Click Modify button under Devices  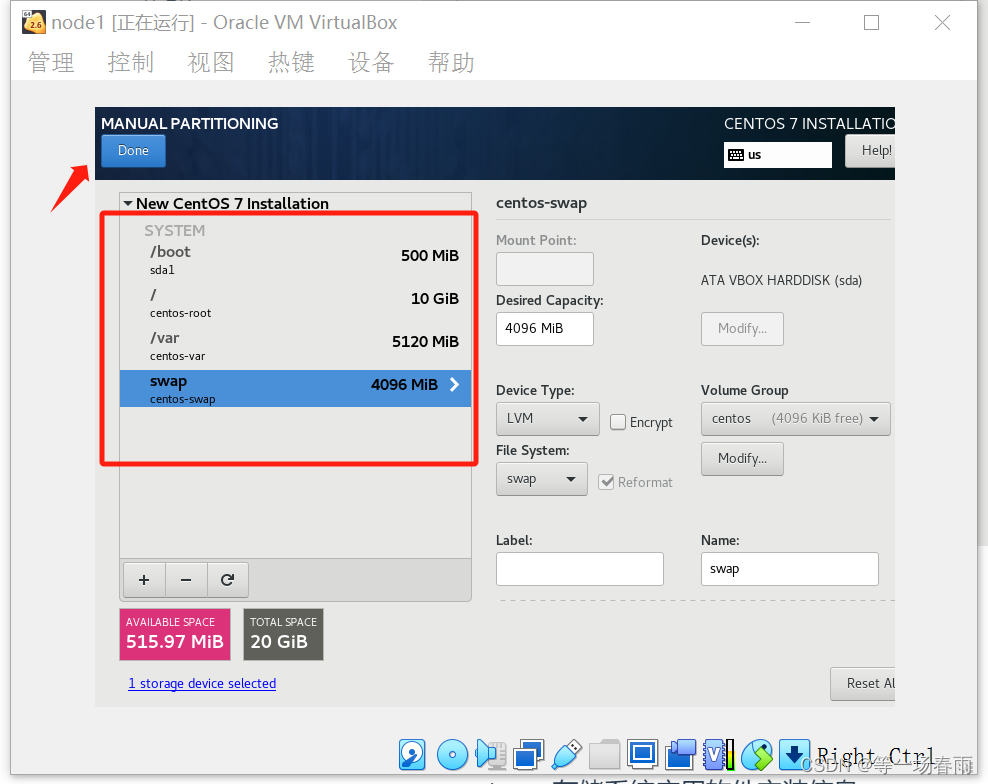(742, 329)
